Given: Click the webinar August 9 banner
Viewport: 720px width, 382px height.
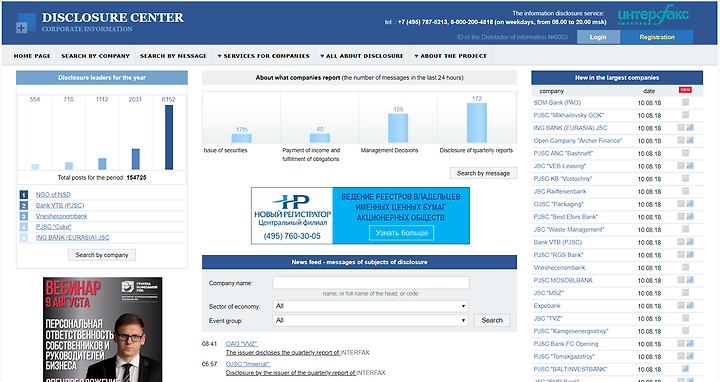Looking at the screenshot, I should (x=102, y=329).
